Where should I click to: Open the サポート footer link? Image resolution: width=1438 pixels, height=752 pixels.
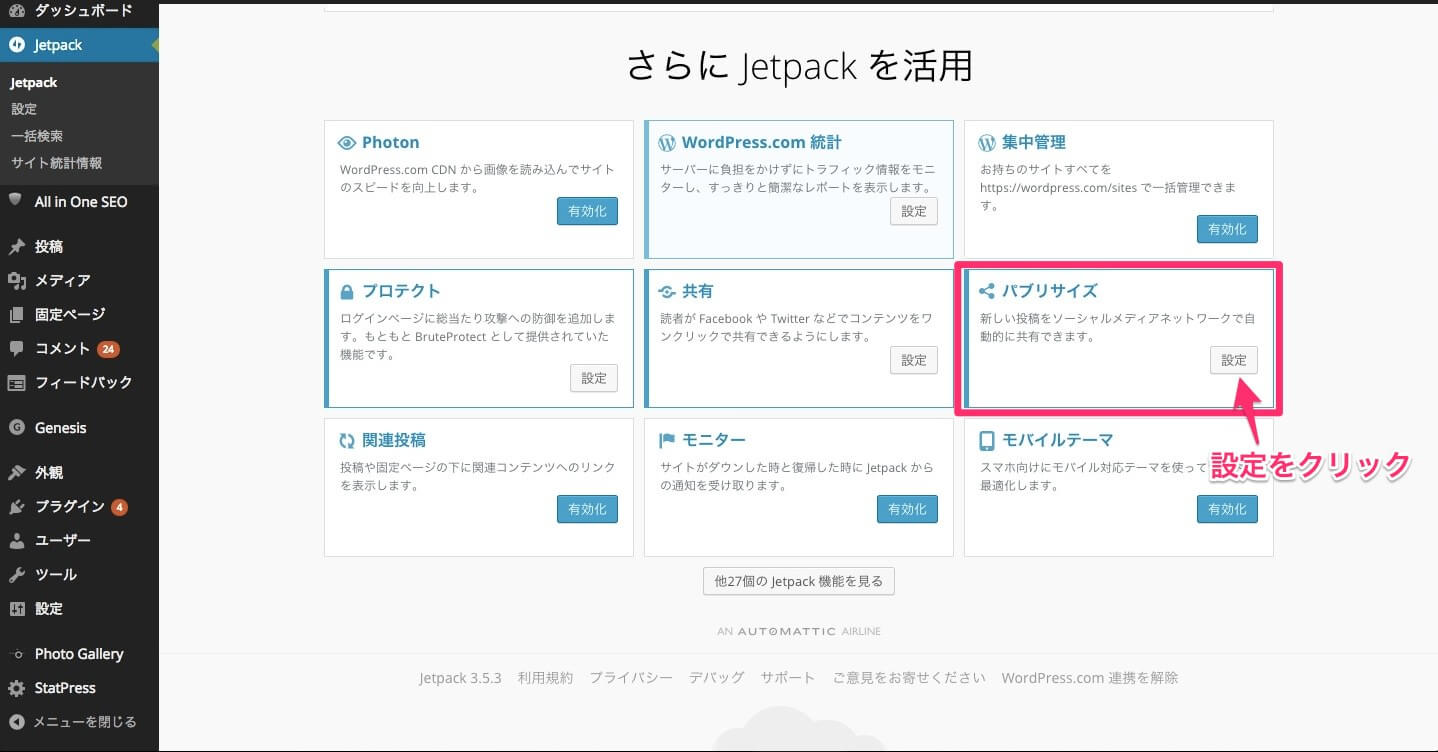click(x=788, y=678)
